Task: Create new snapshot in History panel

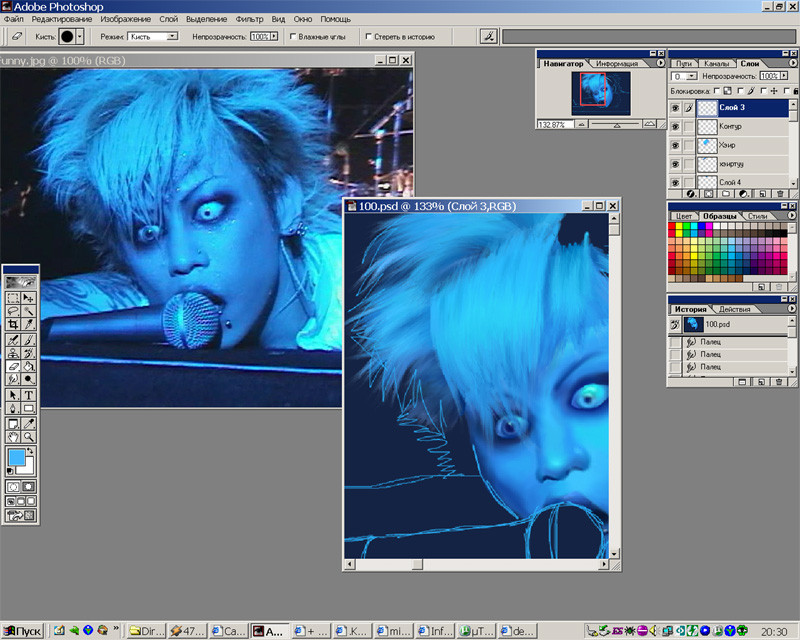Action: (x=761, y=382)
